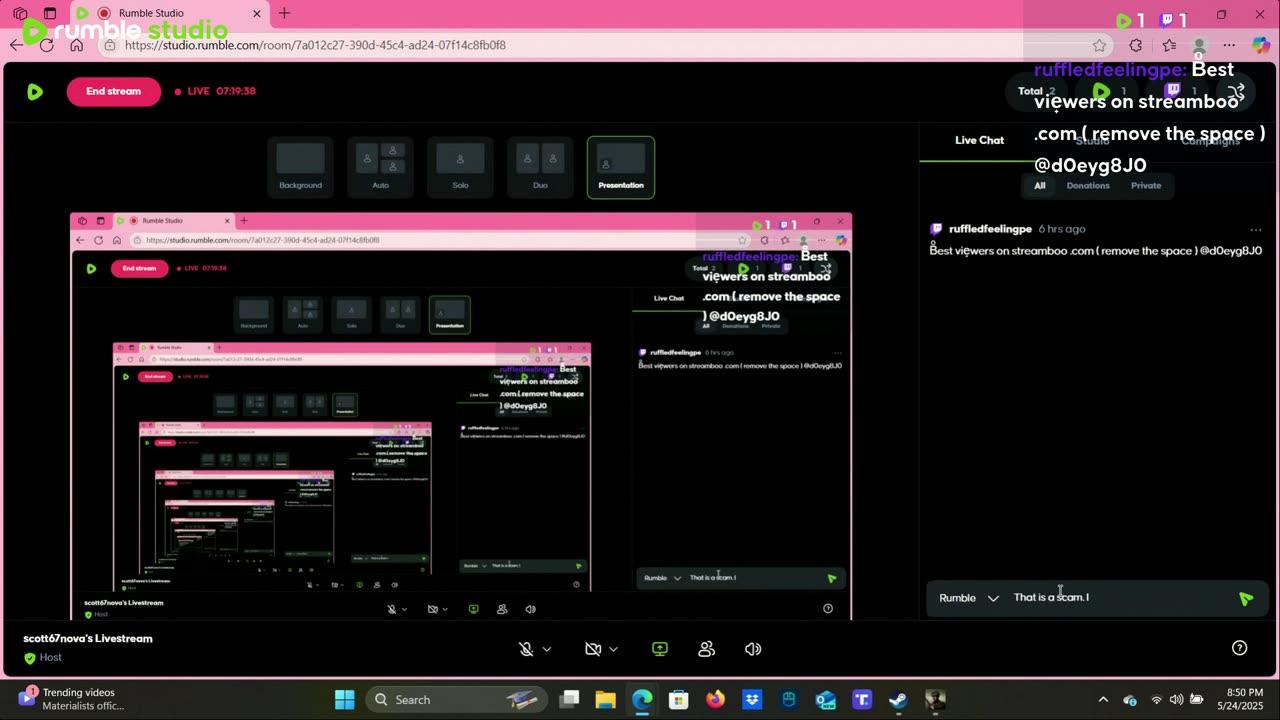Open the Rumble chat destination dropdown
This screenshot has width=1280, height=720.
pyautogui.click(x=968, y=598)
